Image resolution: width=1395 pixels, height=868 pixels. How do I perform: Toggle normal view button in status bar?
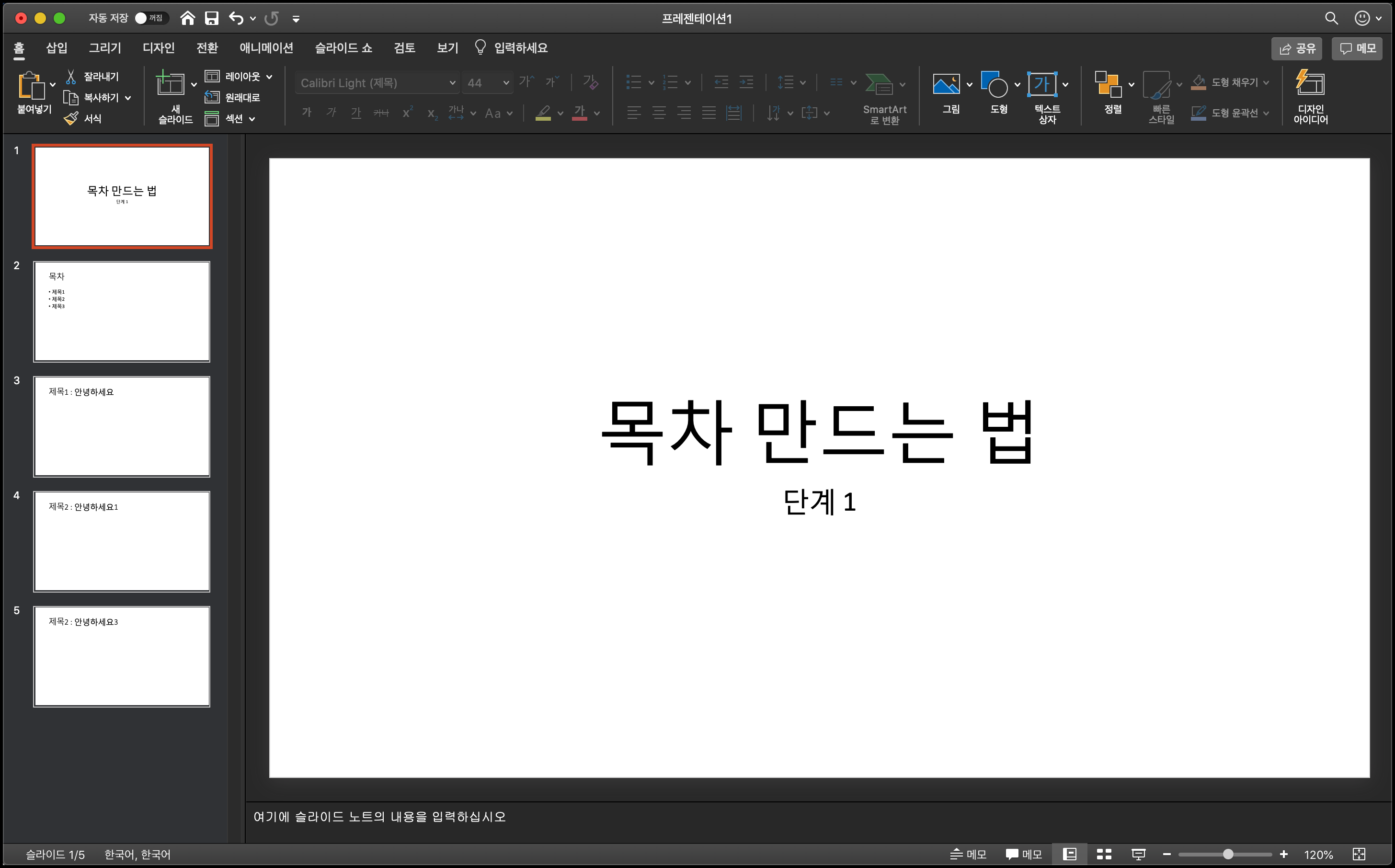point(1070,854)
